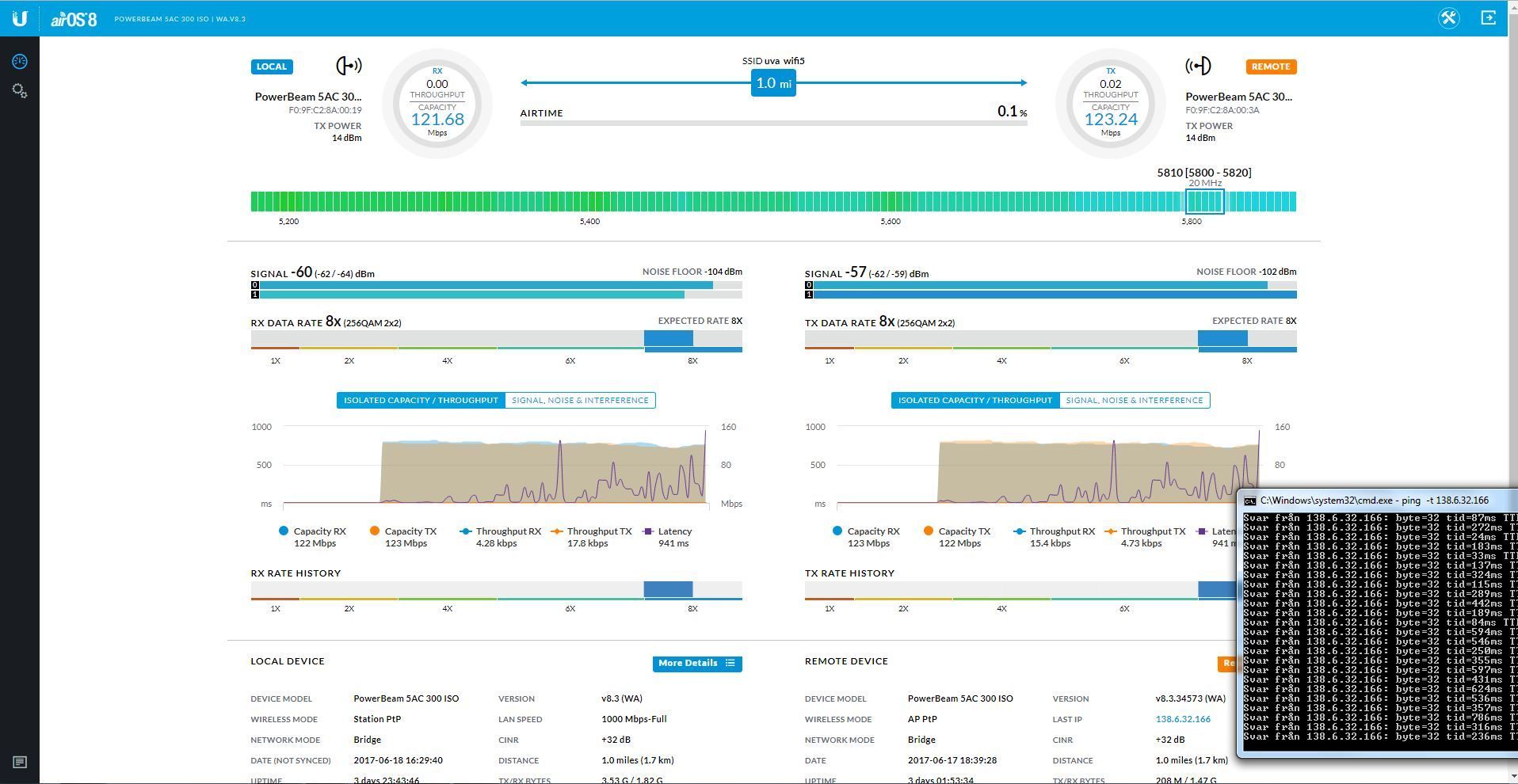The height and width of the screenshot is (784, 1518).
Task: Open the settings gears icon in sidebar
Action: (x=20, y=91)
